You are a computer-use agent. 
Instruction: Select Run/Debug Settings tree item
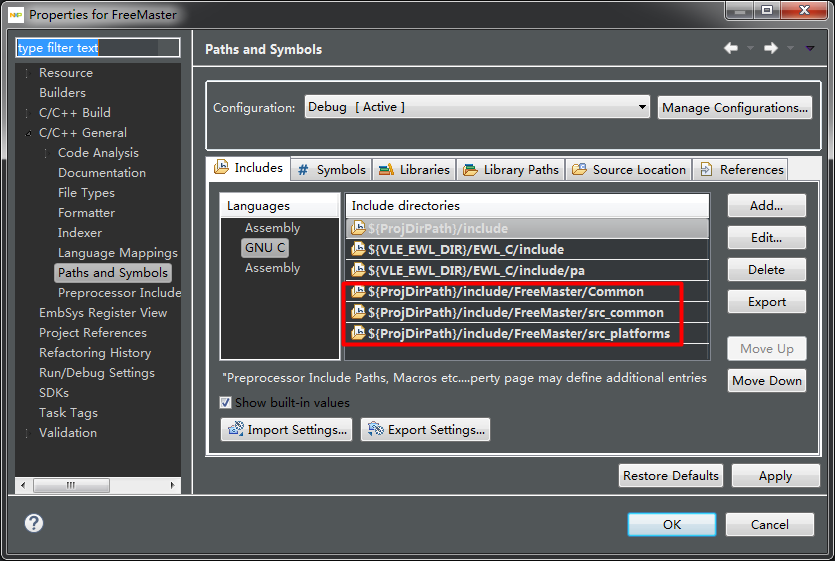[96, 373]
